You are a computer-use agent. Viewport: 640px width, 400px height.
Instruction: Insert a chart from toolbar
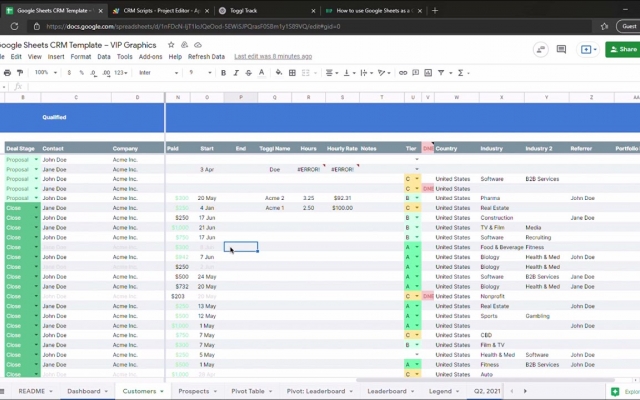pyautogui.click(x=428, y=73)
